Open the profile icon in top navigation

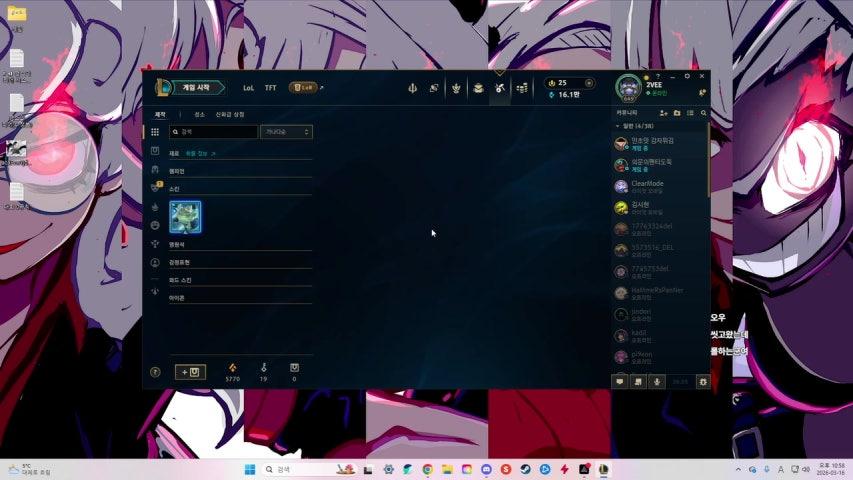[434, 88]
